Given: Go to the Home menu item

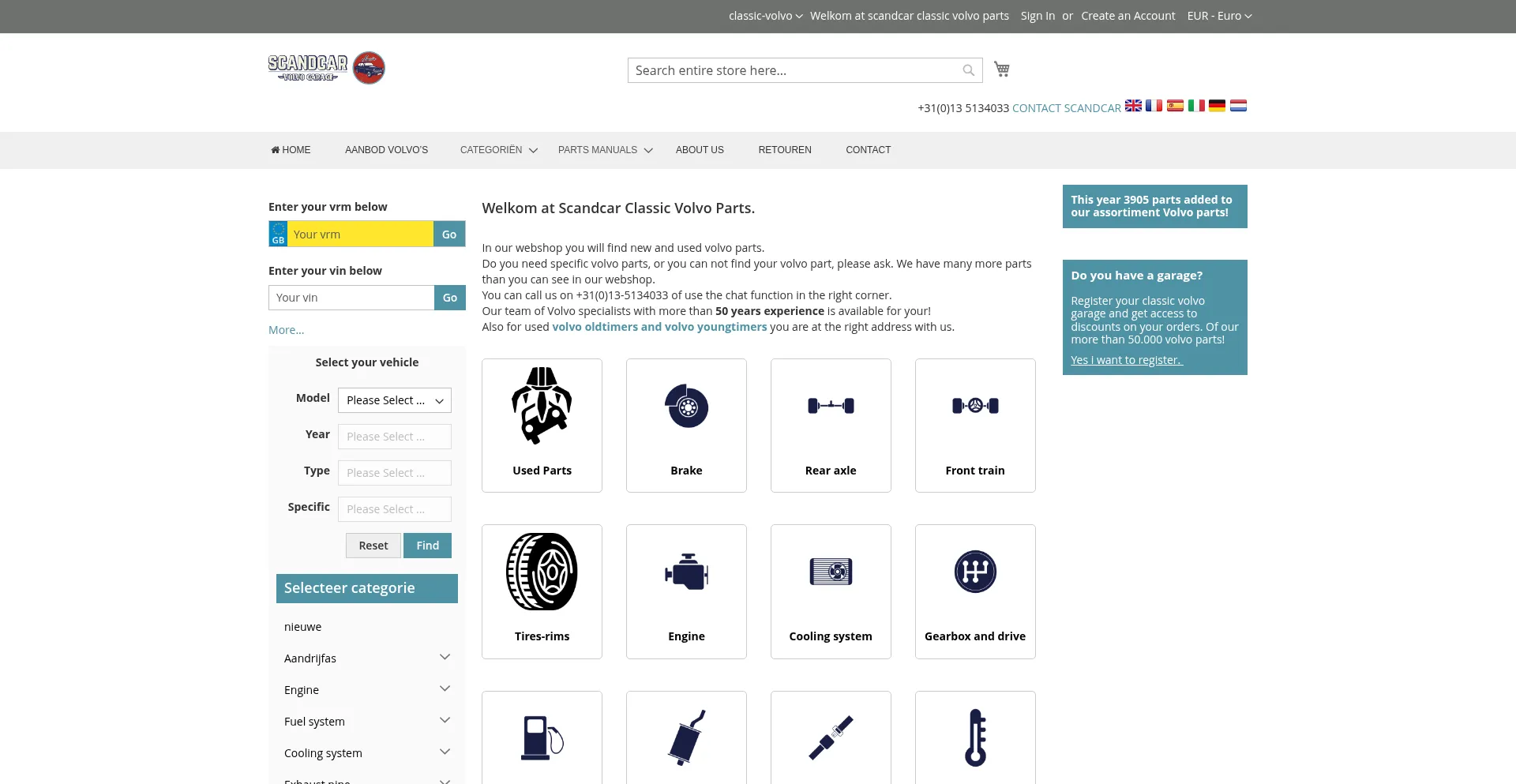Looking at the screenshot, I should [291, 150].
